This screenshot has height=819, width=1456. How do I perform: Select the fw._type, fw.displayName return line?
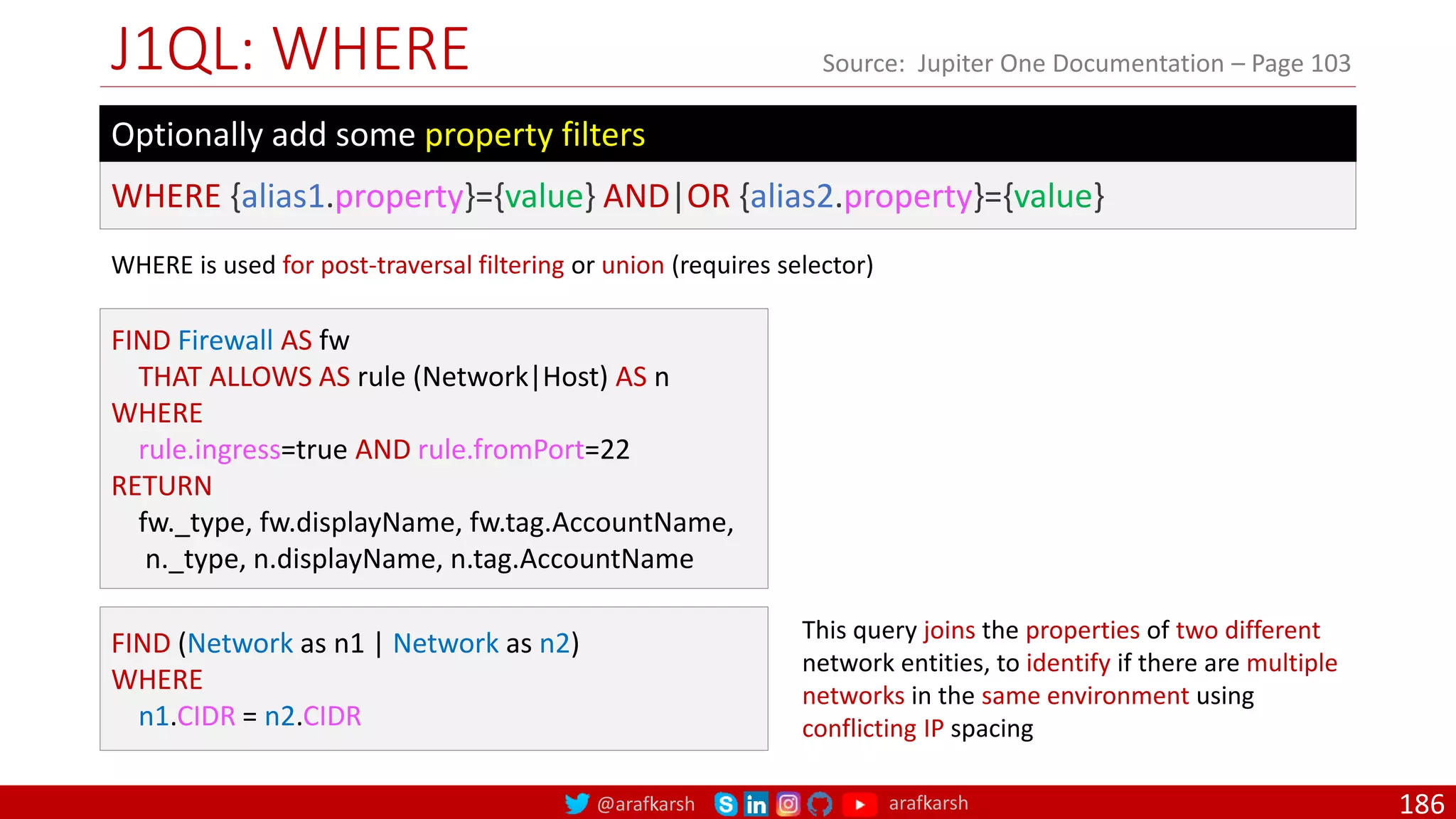point(436,523)
